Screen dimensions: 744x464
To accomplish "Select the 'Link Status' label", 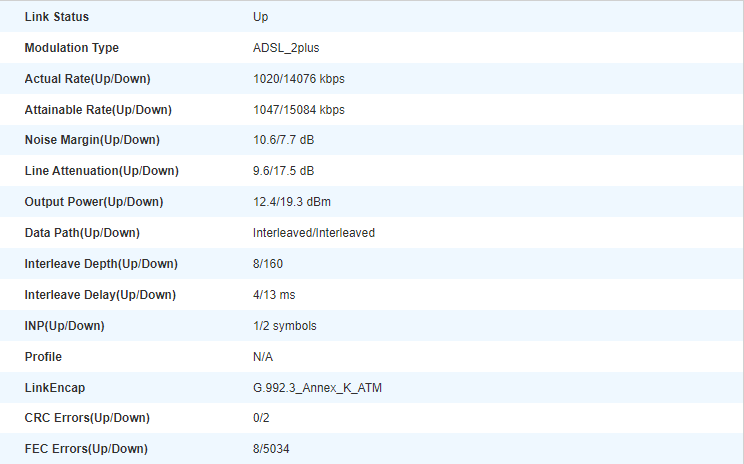I will tap(56, 17).
